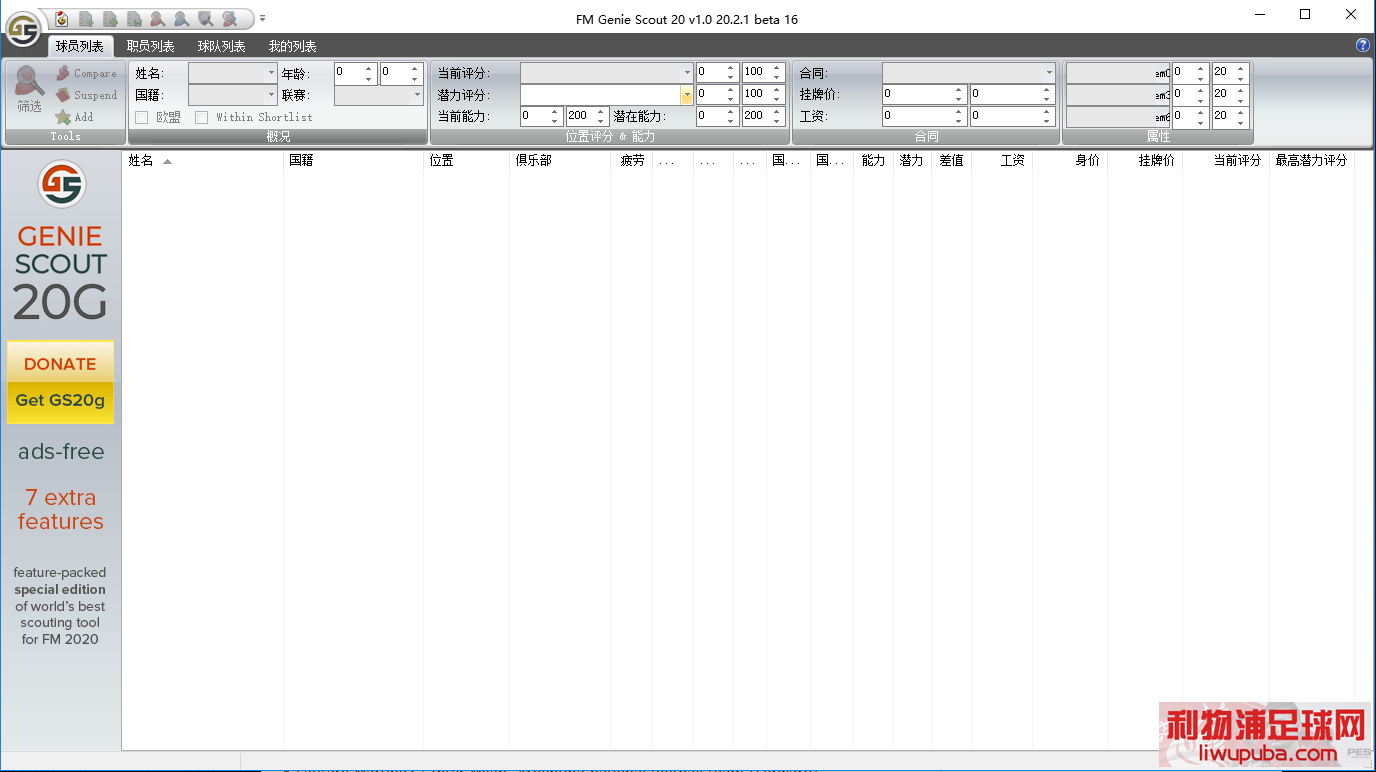Open the 合同 contract dropdown
Image resolution: width=1376 pixels, height=772 pixels.
(969, 73)
